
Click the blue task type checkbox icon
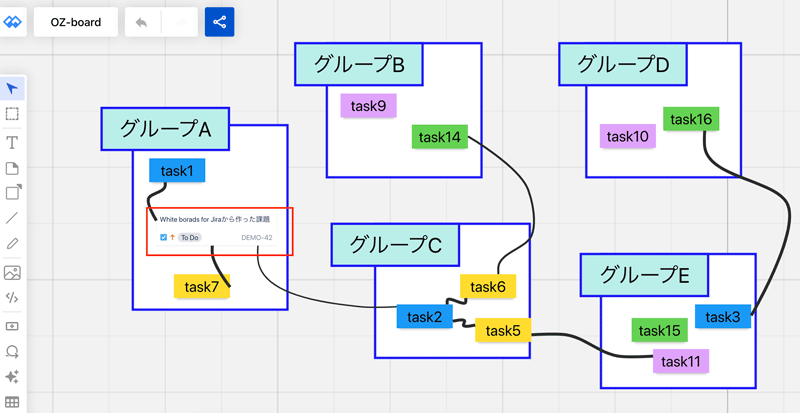[x=163, y=237]
